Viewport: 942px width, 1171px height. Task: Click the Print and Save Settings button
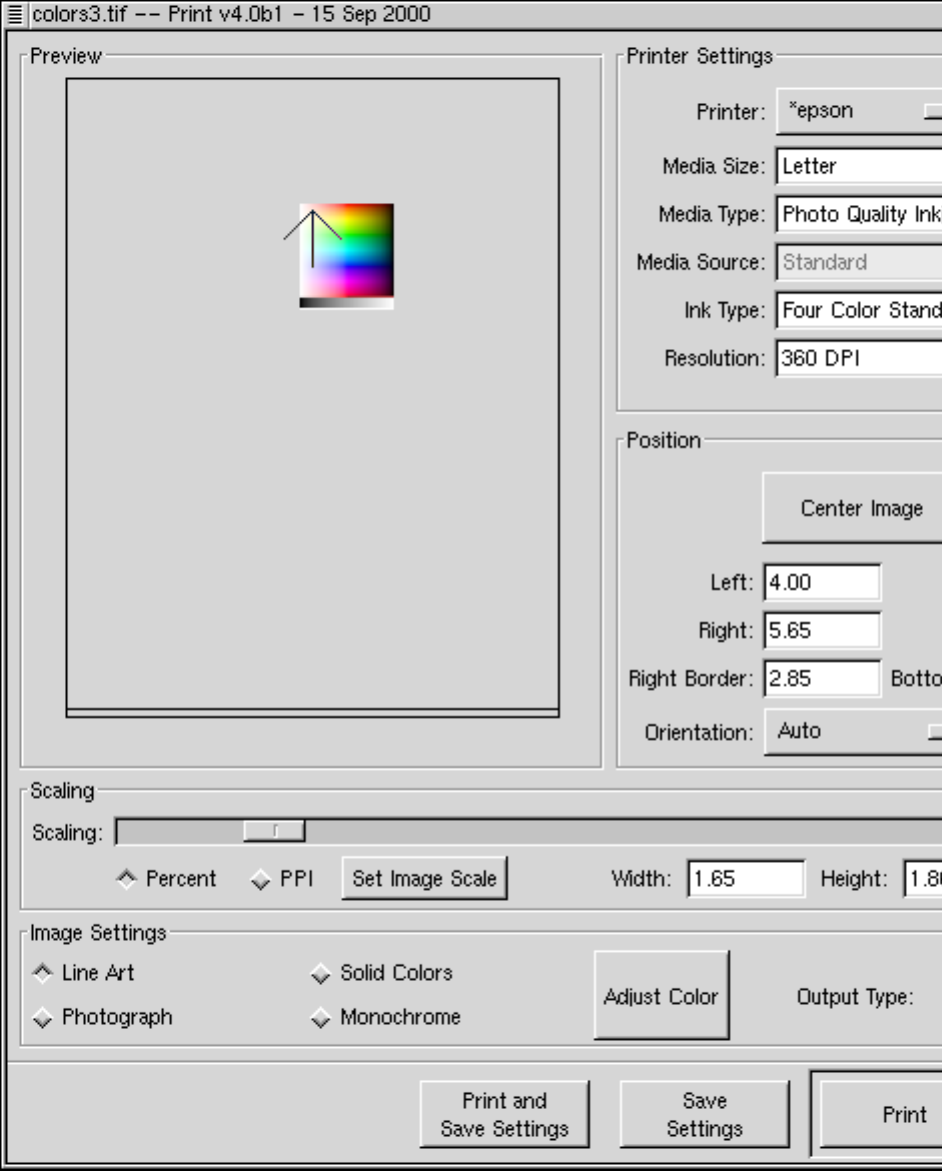click(x=504, y=1114)
